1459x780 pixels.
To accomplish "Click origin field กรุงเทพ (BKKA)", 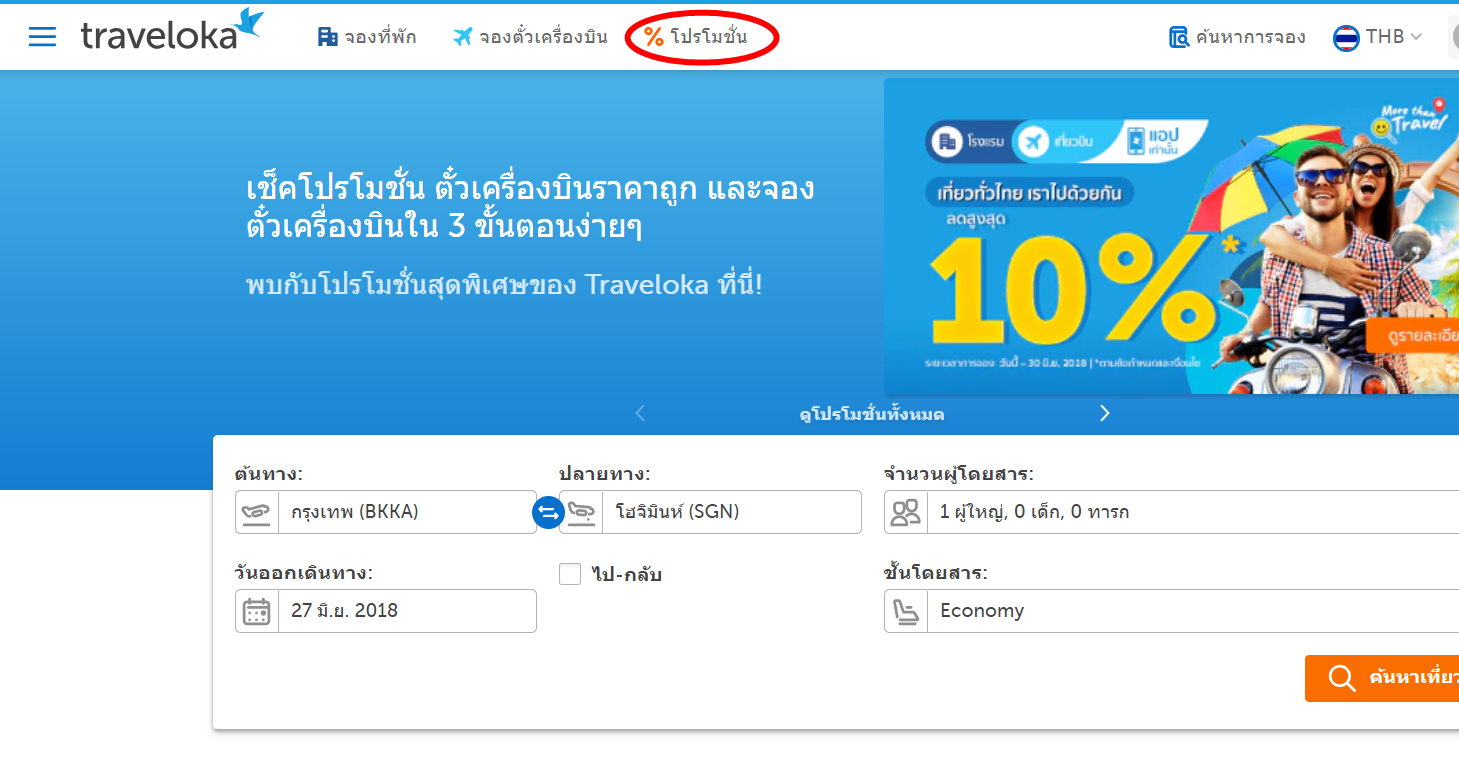I will 386,512.
